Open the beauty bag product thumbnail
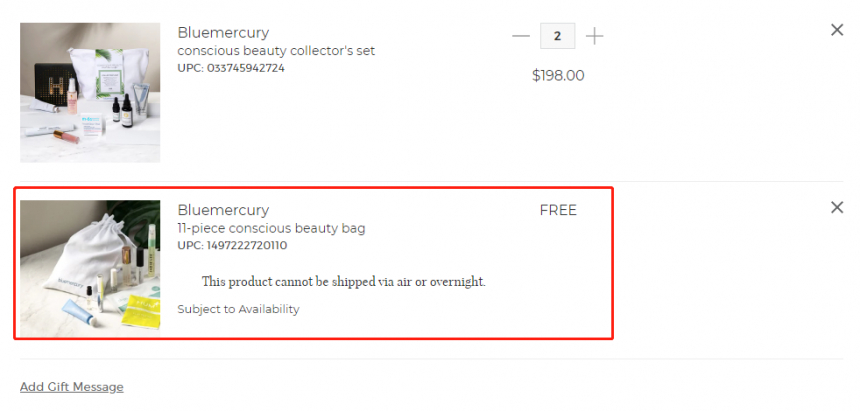The width and height of the screenshot is (860, 411). click(90, 268)
